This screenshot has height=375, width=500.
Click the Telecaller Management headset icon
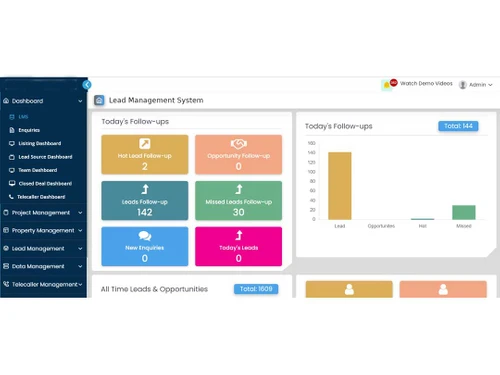coord(6,284)
